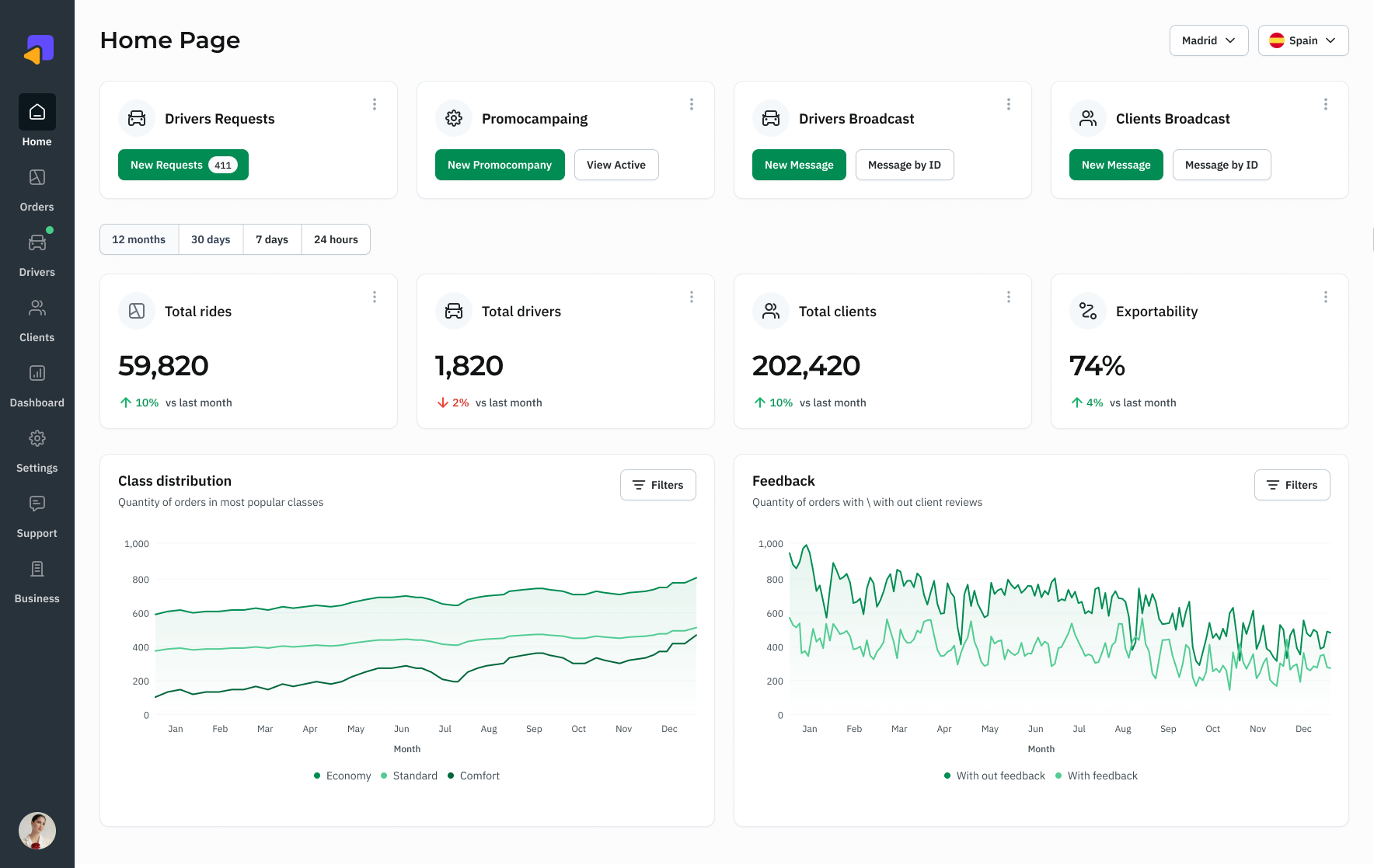
Task: Click the Exportability route icon
Action: [x=1088, y=311]
